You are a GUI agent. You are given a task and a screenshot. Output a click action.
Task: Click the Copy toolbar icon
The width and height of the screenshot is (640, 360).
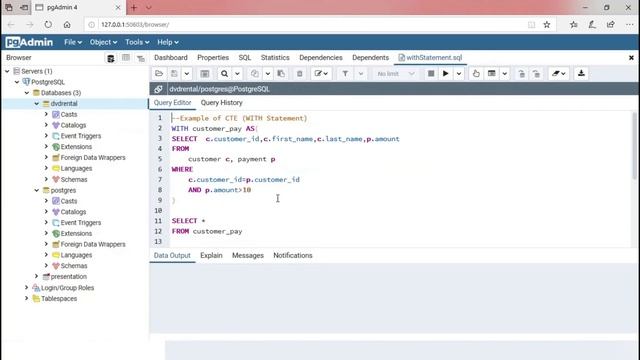[x=255, y=74]
